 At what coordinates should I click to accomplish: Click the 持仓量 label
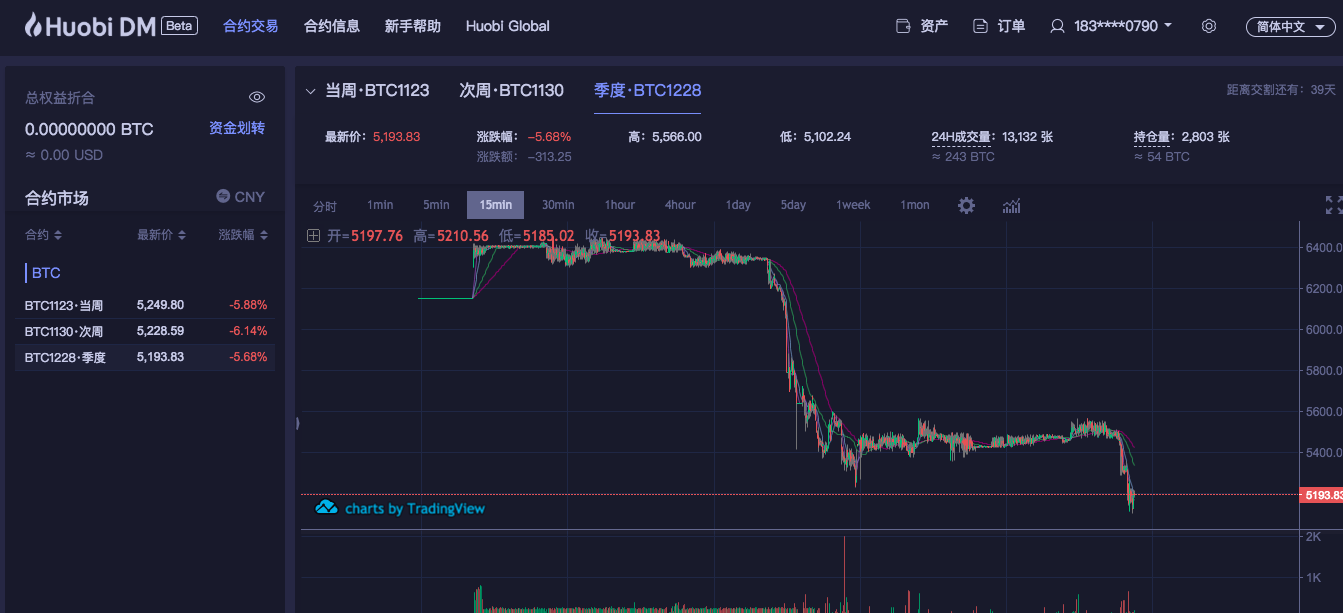pyautogui.click(x=1153, y=136)
